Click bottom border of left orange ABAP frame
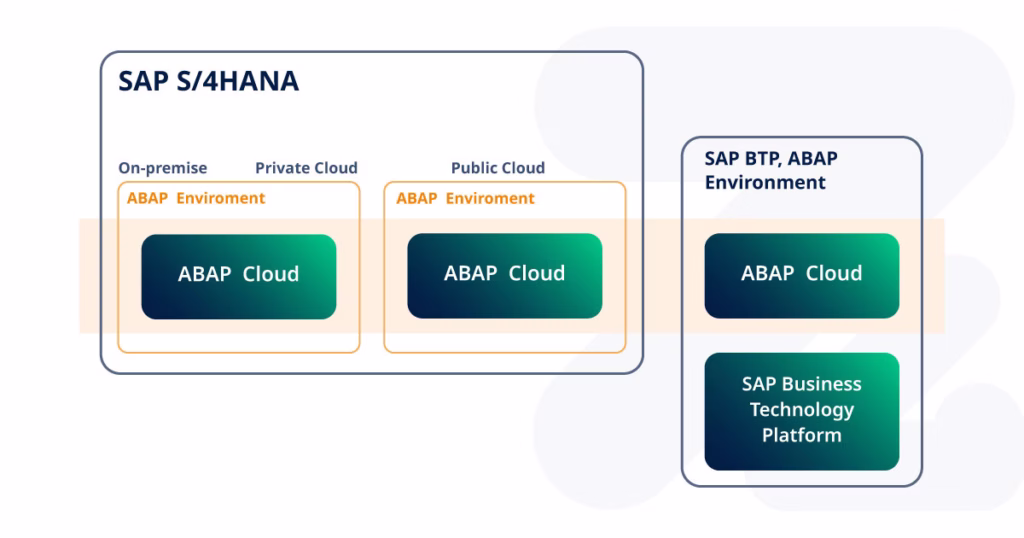This screenshot has height=538, width=1024. tap(238, 352)
